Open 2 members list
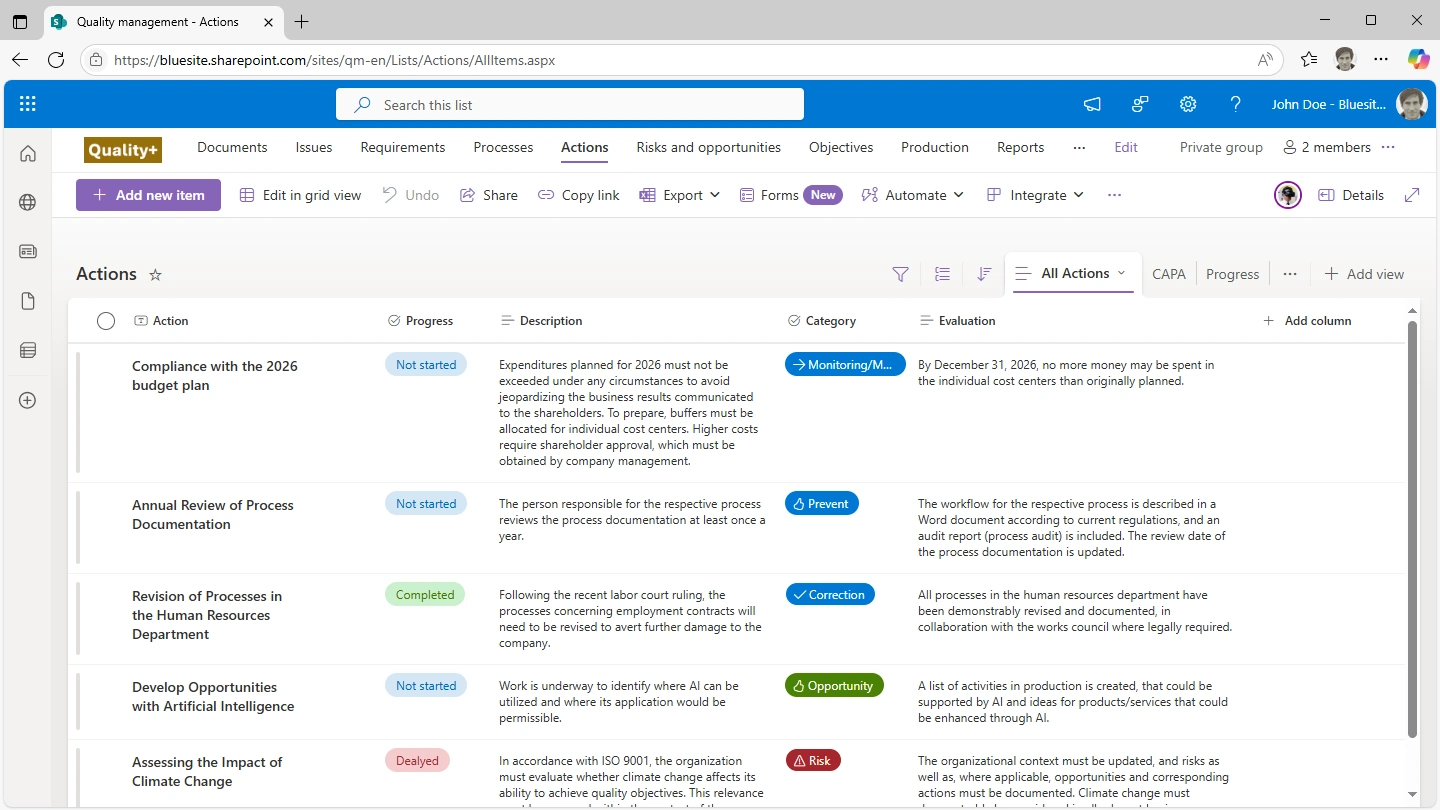The image size is (1440, 810). 1327,147
